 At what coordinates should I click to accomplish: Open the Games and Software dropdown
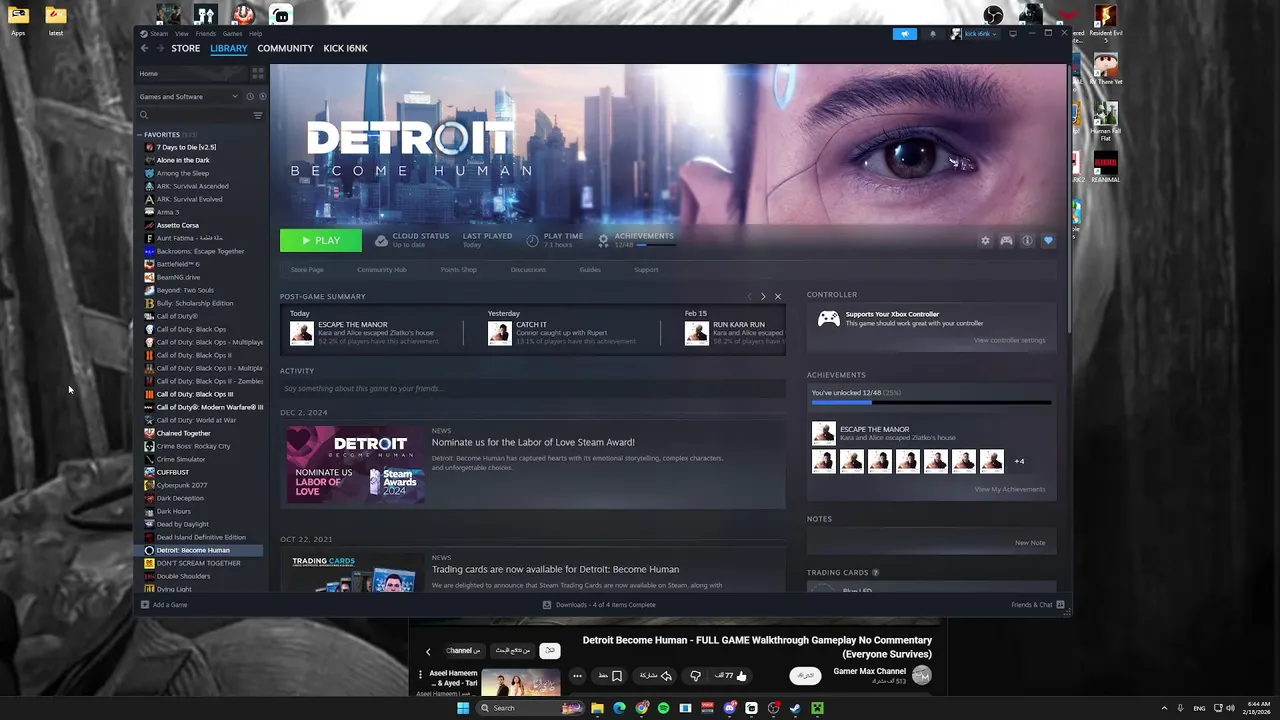click(x=189, y=96)
